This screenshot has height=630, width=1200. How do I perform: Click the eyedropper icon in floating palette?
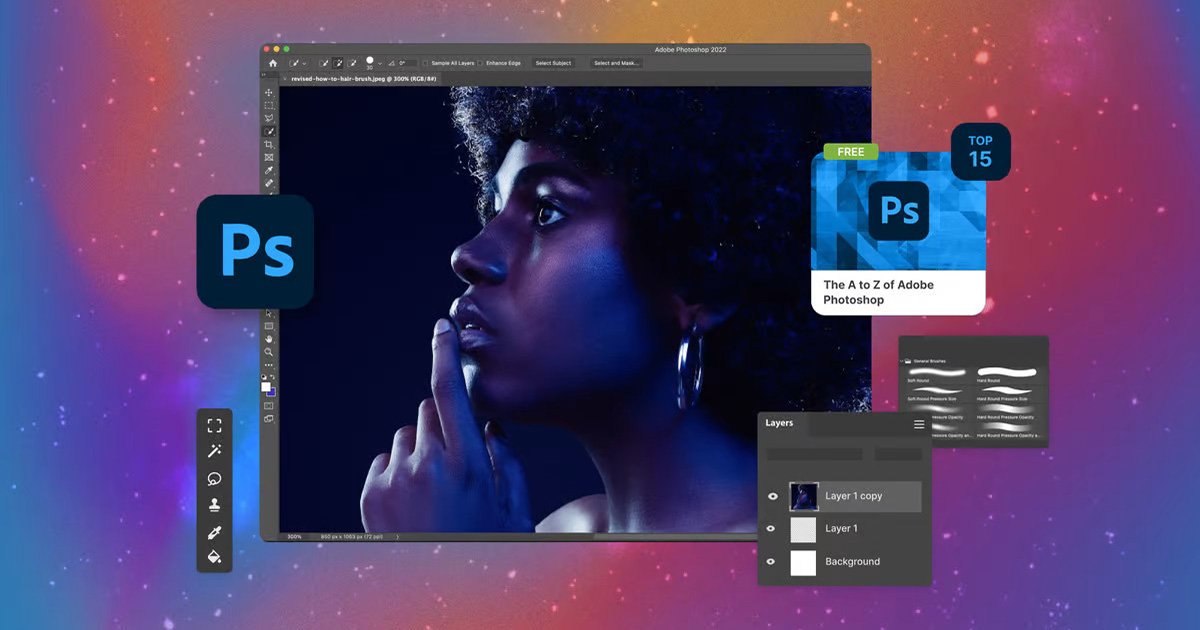point(214,531)
